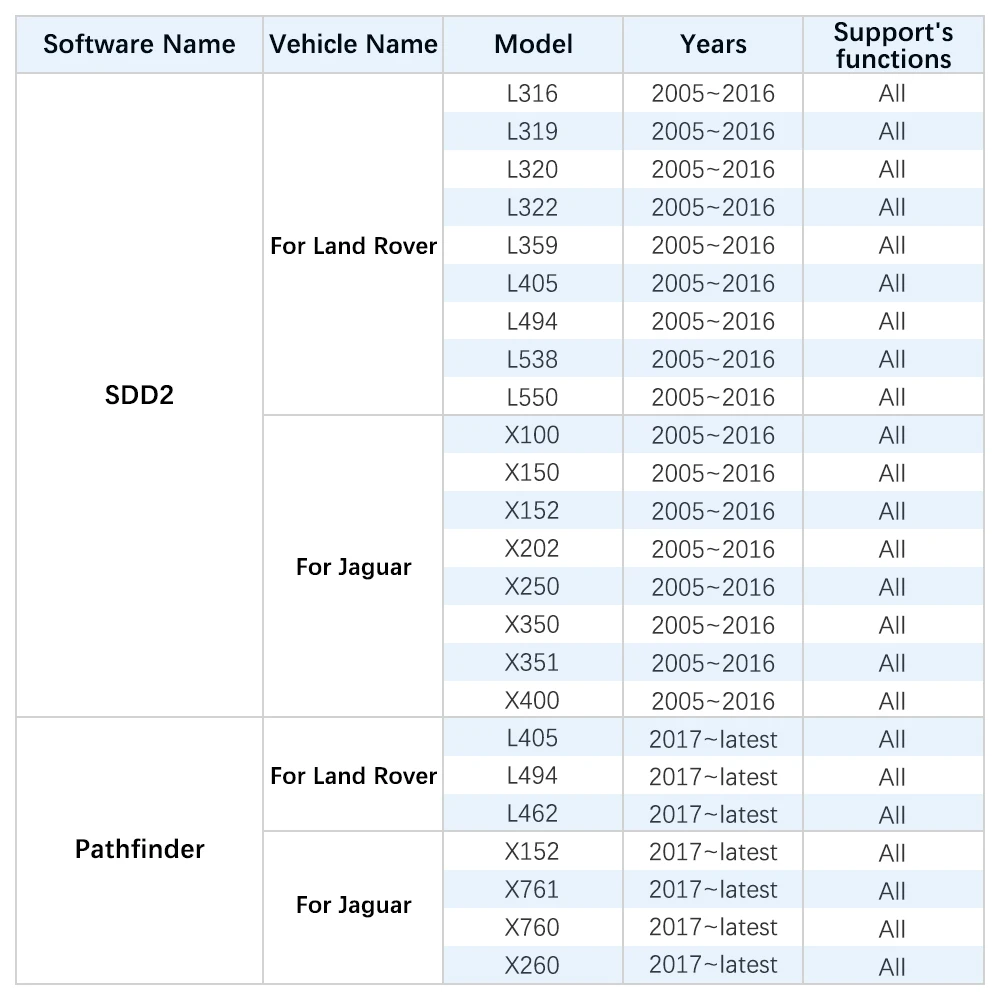The width and height of the screenshot is (1000, 1000).
Task: Click the L405 model cell in Pathfinder section
Action: click(x=533, y=738)
